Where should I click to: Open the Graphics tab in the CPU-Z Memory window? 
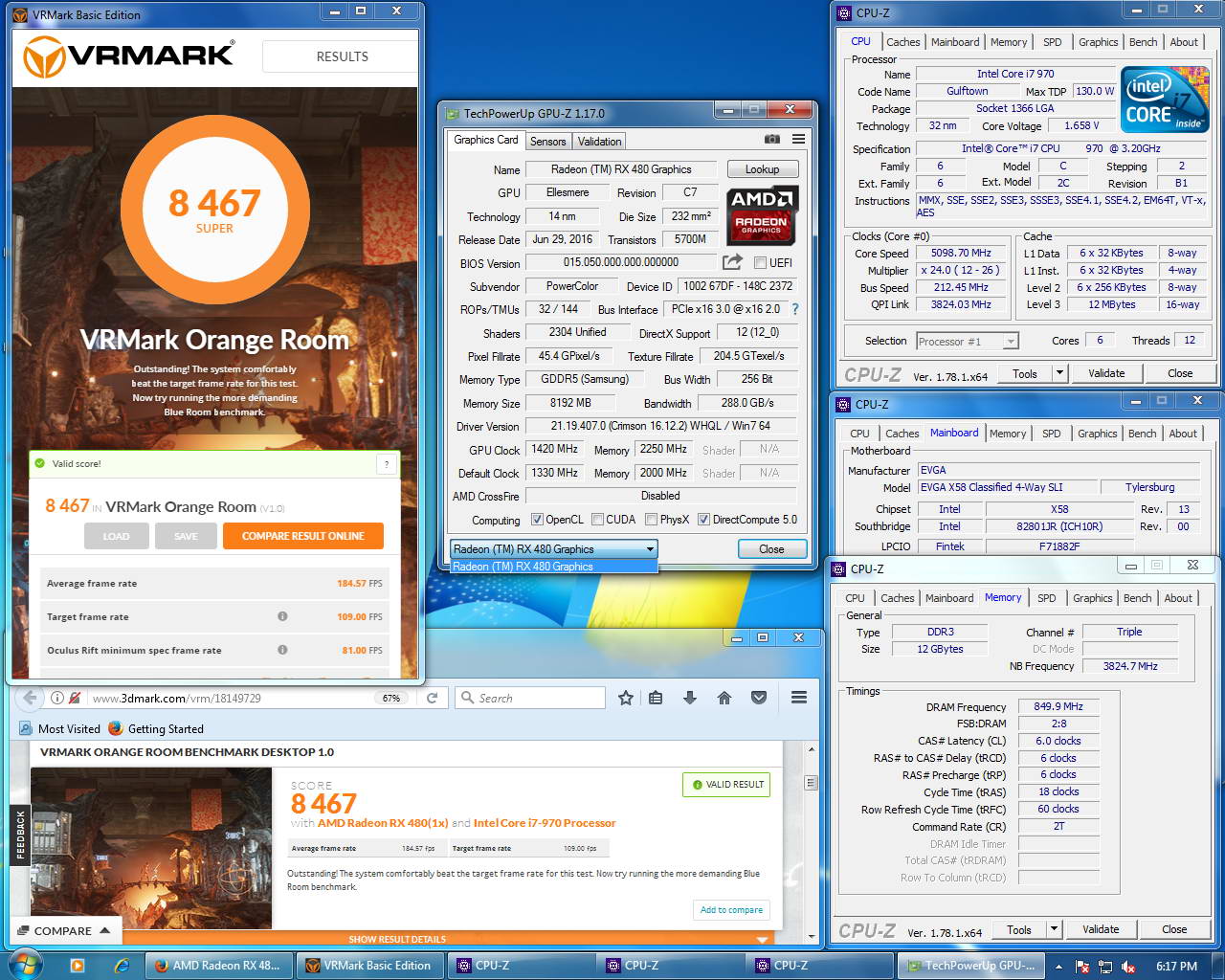pyautogui.click(x=1093, y=598)
